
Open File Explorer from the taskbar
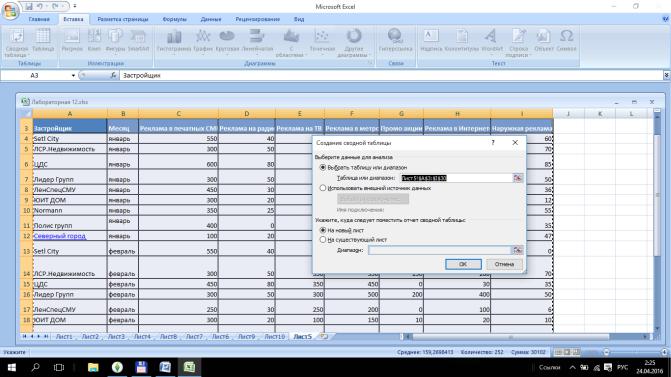[x=93, y=367]
